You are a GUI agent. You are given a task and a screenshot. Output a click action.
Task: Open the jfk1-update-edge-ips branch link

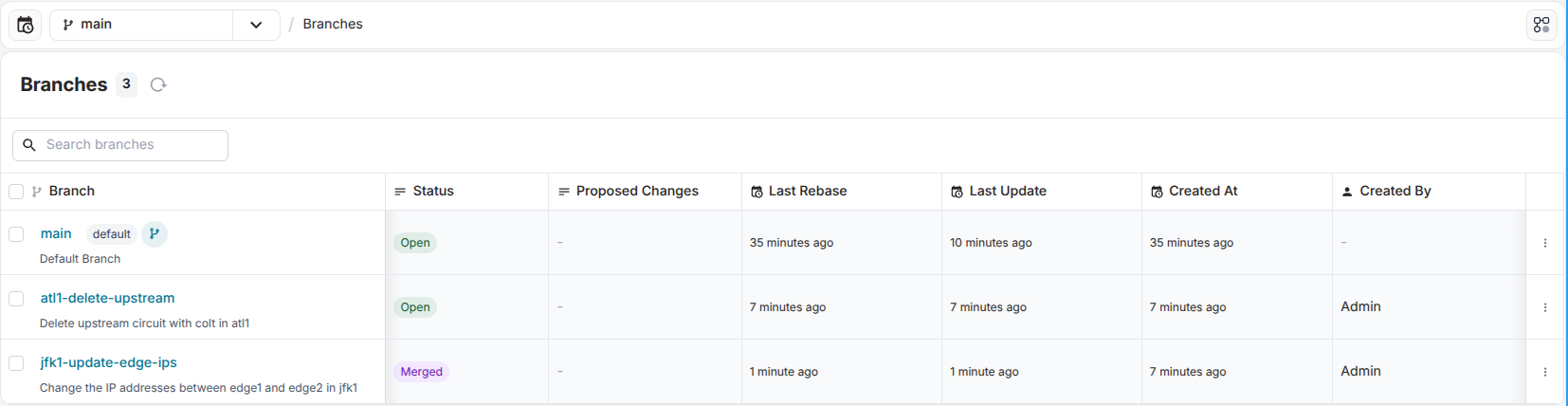coord(108,362)
